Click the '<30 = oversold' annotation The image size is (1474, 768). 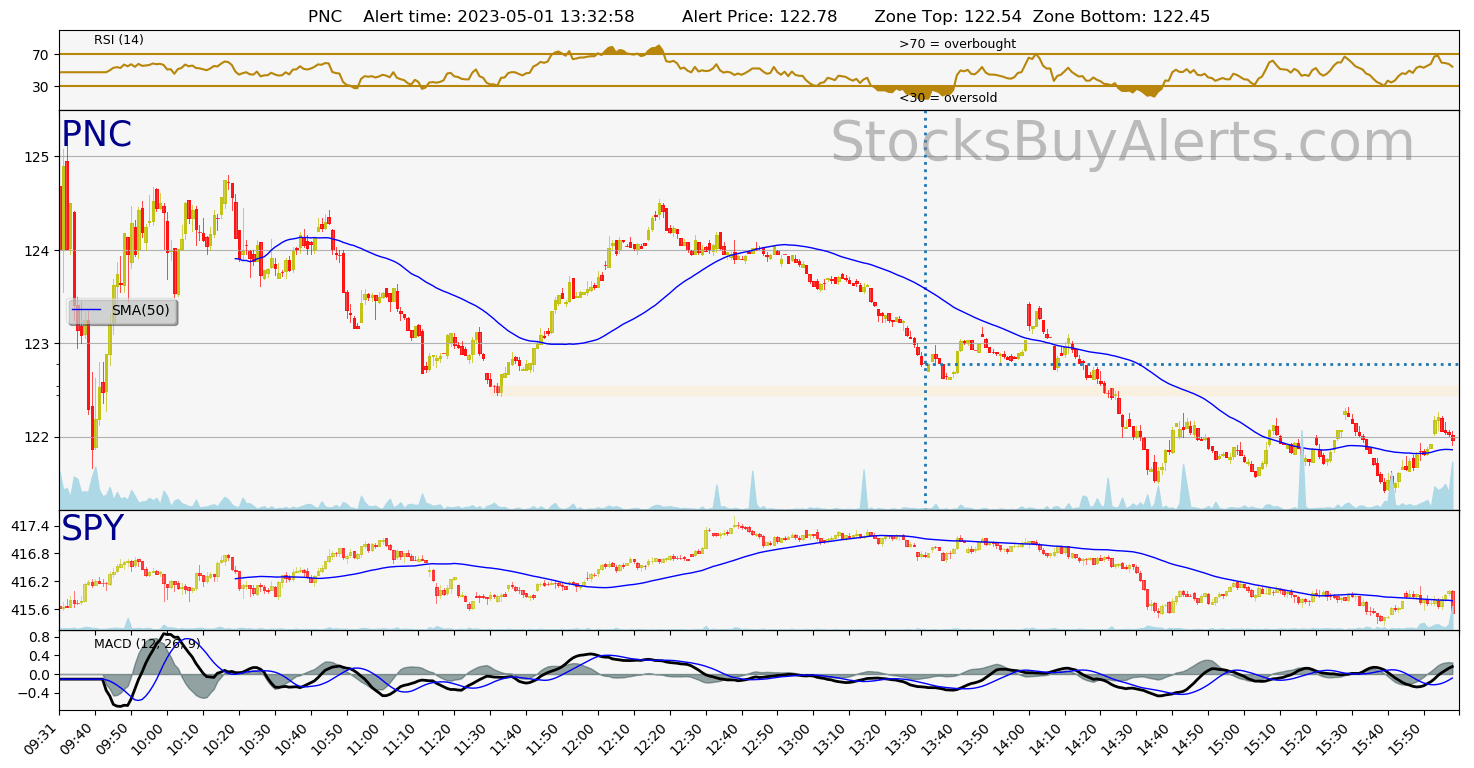[948, 98]
